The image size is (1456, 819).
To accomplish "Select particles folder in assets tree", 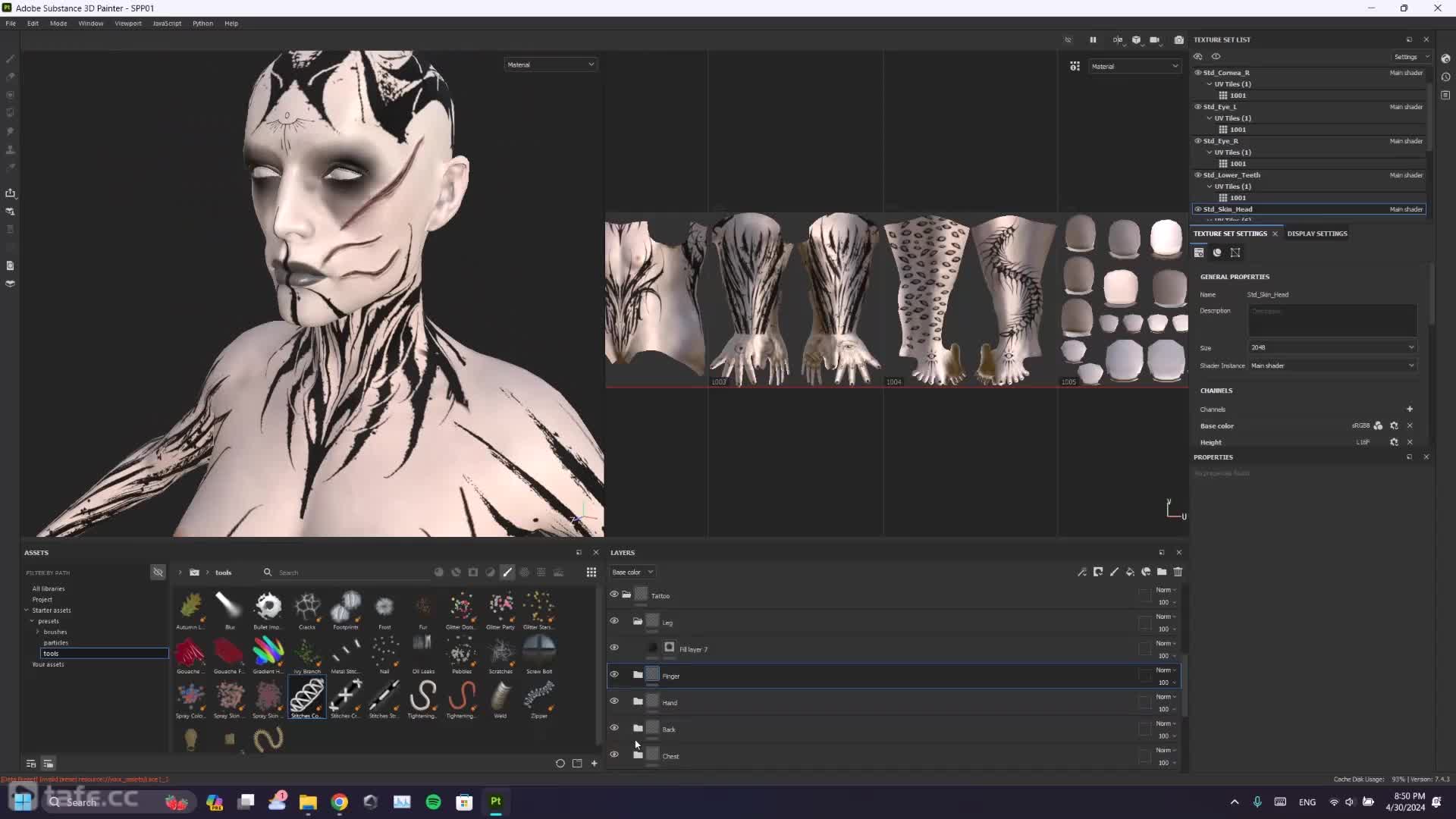I will coord(55,642).
